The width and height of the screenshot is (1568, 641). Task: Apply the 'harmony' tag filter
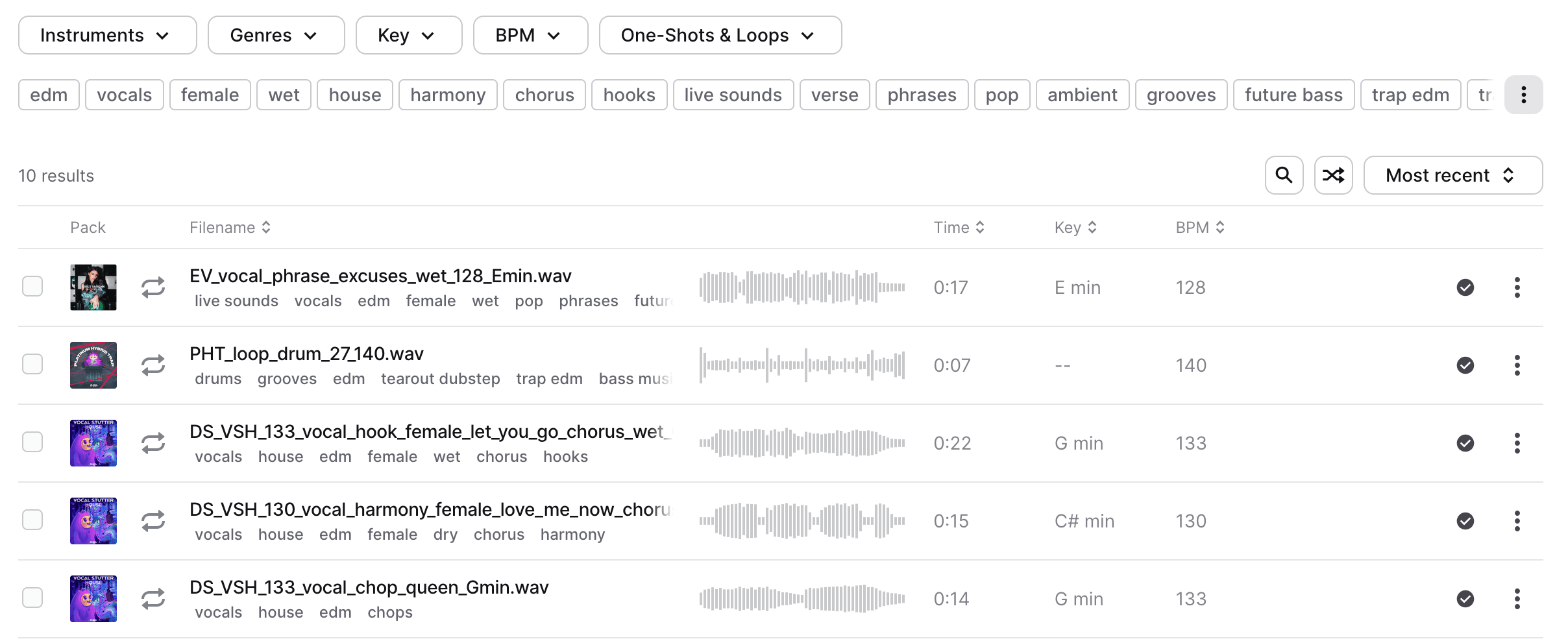pyautogui.click(x=448, y=95)
